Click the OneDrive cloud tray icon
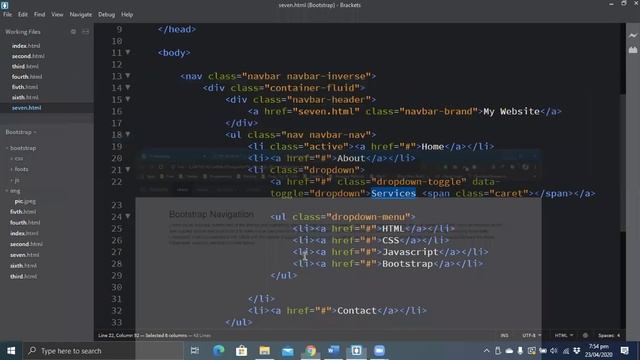The image size is (640, 360). [x=509, y=351]
